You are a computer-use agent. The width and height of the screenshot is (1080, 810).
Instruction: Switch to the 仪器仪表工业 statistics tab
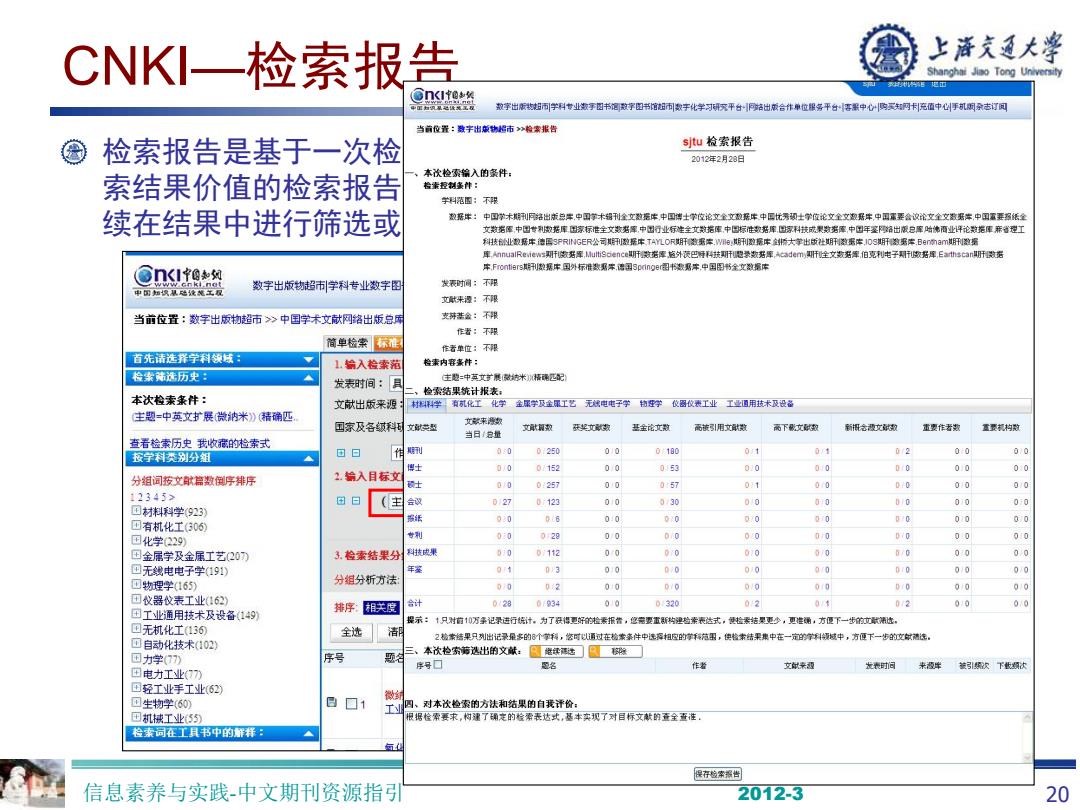point(694,404)
